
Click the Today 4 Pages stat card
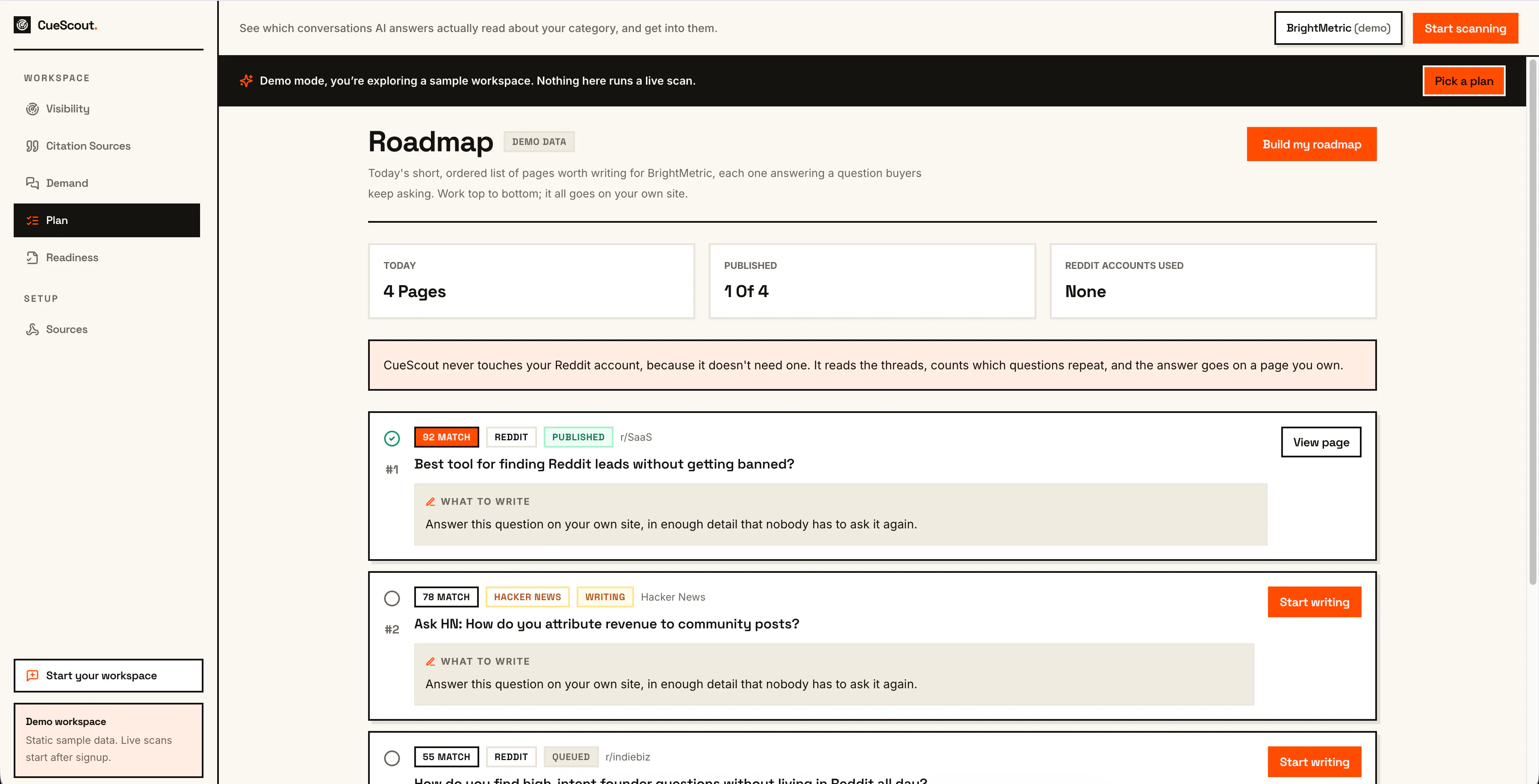point(531,281)
